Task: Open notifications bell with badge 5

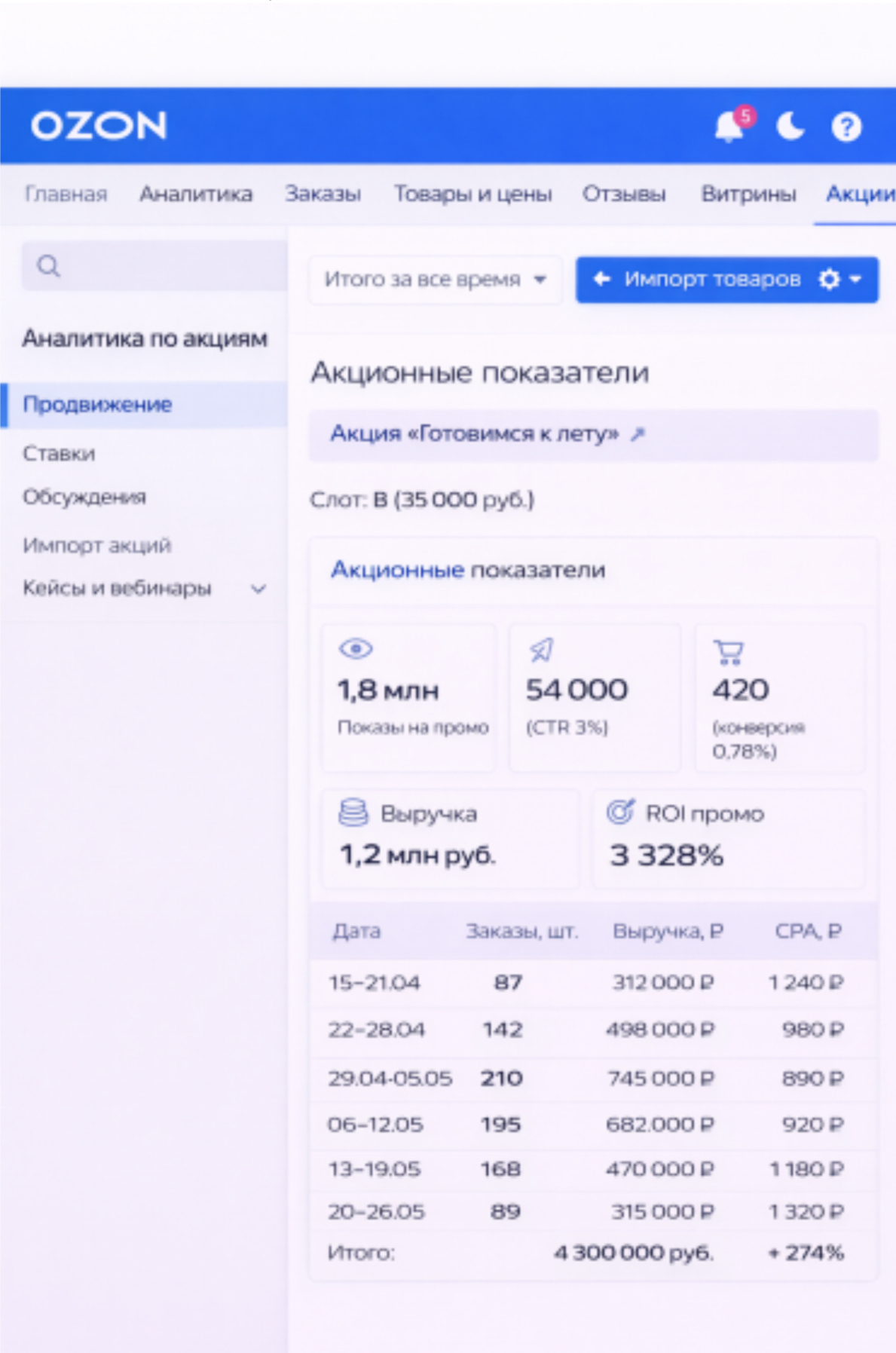Action: pos(731,125)
